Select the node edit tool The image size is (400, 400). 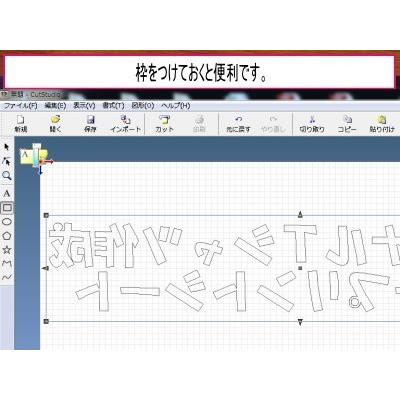point(7,161)
